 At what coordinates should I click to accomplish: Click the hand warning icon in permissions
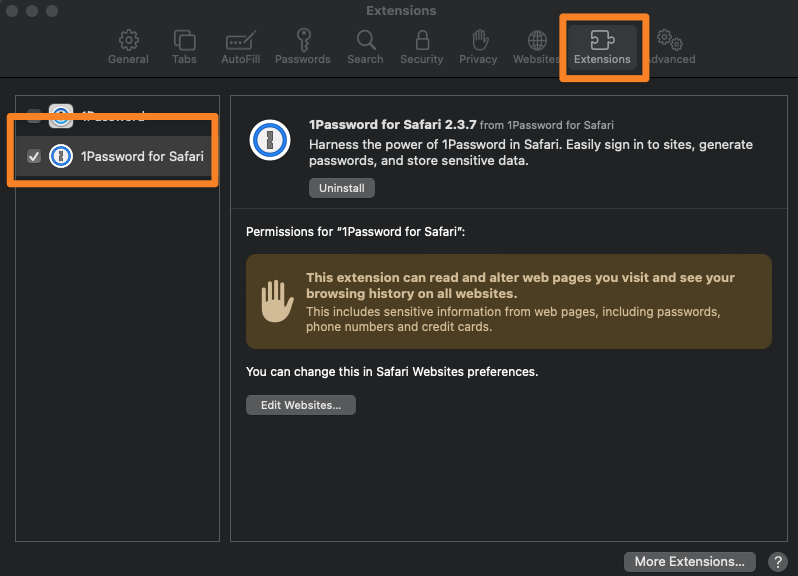276,301
